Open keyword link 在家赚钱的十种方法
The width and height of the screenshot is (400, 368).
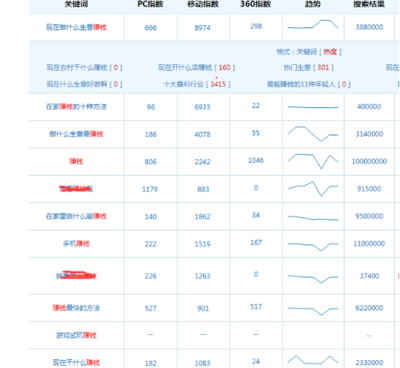click(x=76, y=107)
